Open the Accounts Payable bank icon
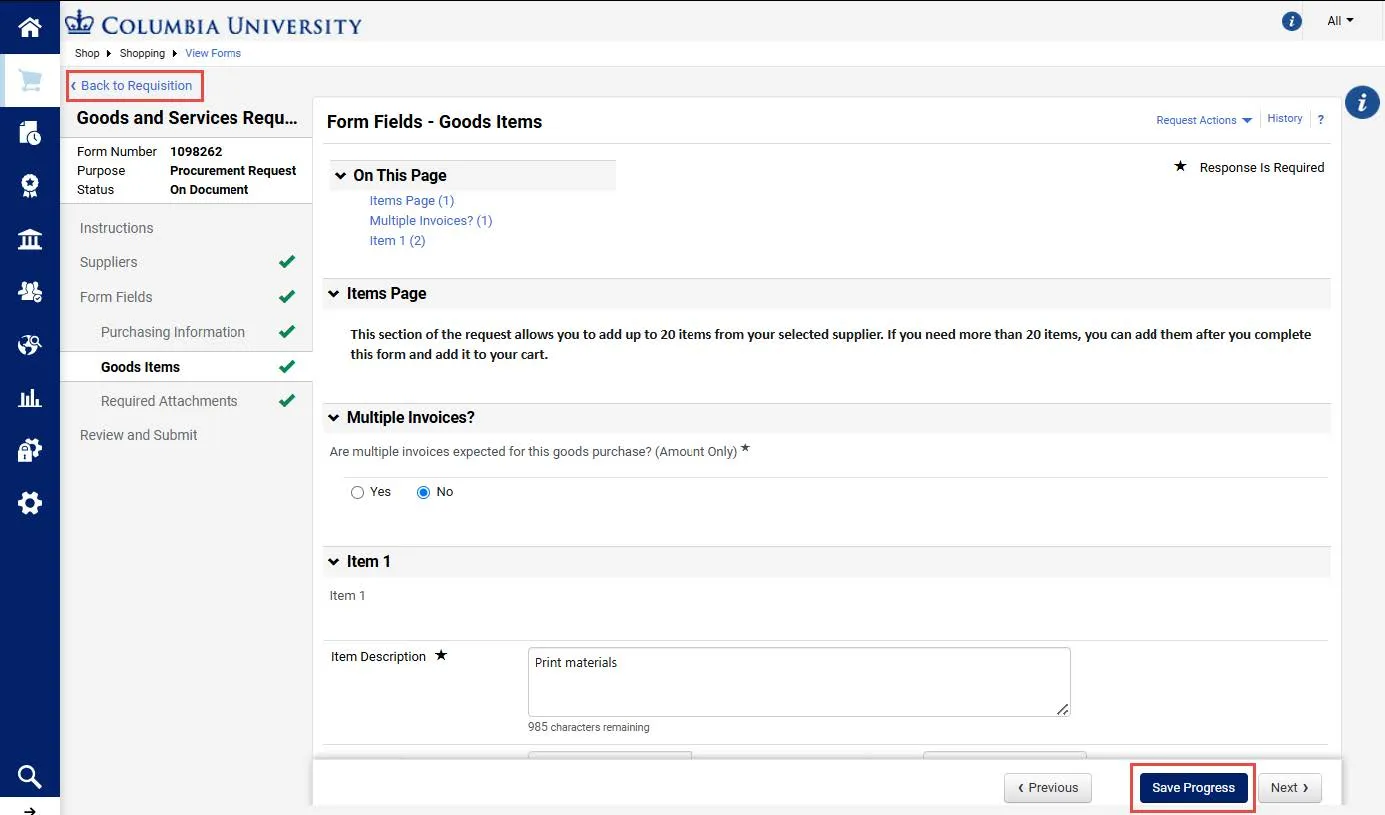 [29, 239]
